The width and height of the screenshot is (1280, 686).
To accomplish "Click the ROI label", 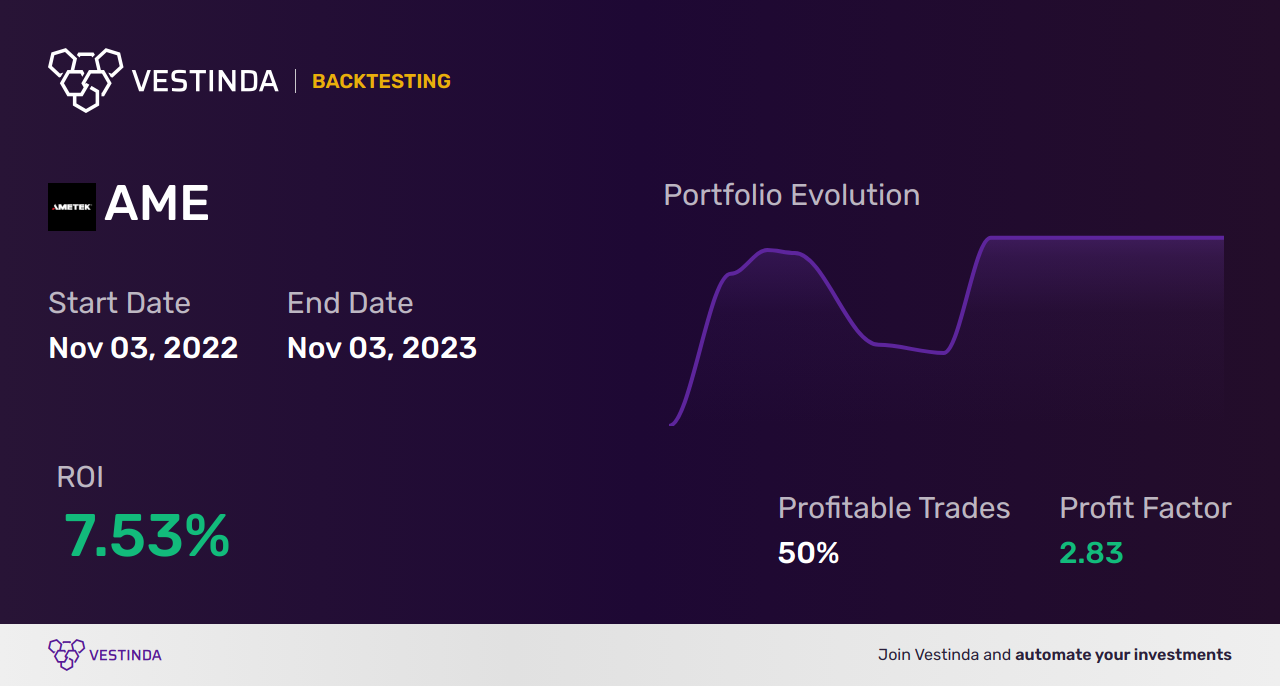I will coord(80,477).
